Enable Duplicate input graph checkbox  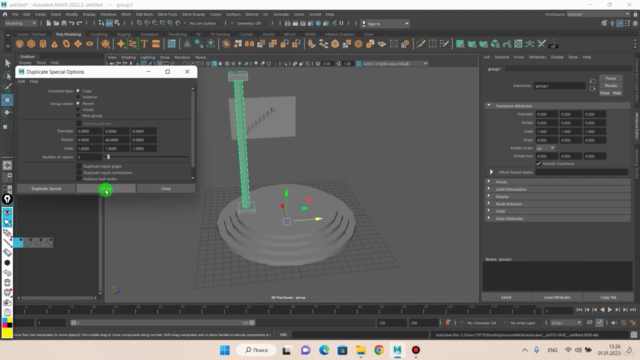pos(79,166)
